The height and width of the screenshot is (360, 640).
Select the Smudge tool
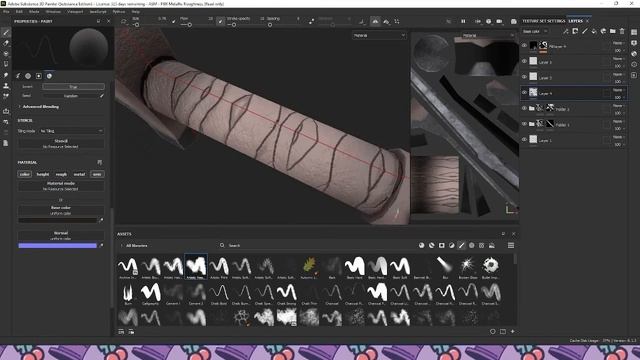[x=6, y=75]
